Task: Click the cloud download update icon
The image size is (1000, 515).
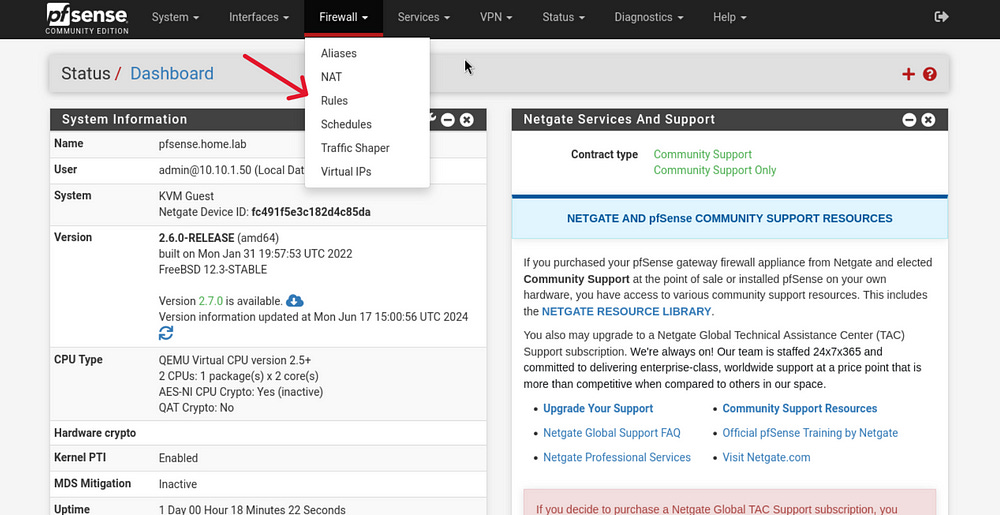Action: [295, 300]
